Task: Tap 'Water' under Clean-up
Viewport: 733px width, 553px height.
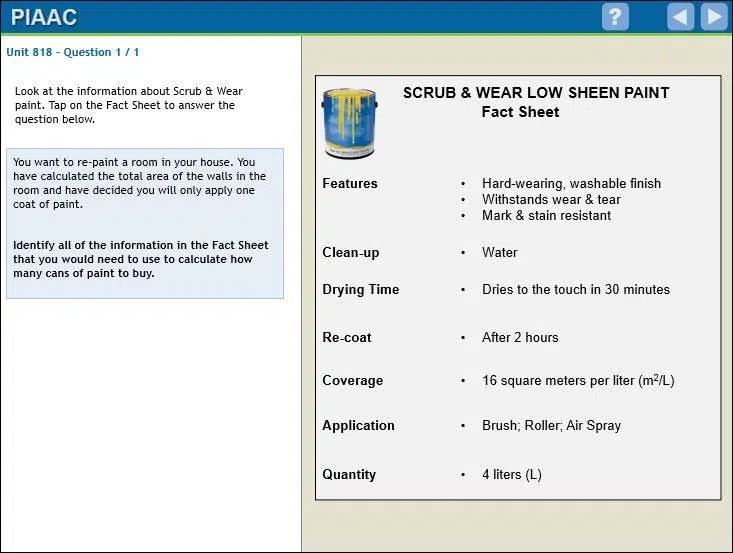Action: click(x=499, y=253)
